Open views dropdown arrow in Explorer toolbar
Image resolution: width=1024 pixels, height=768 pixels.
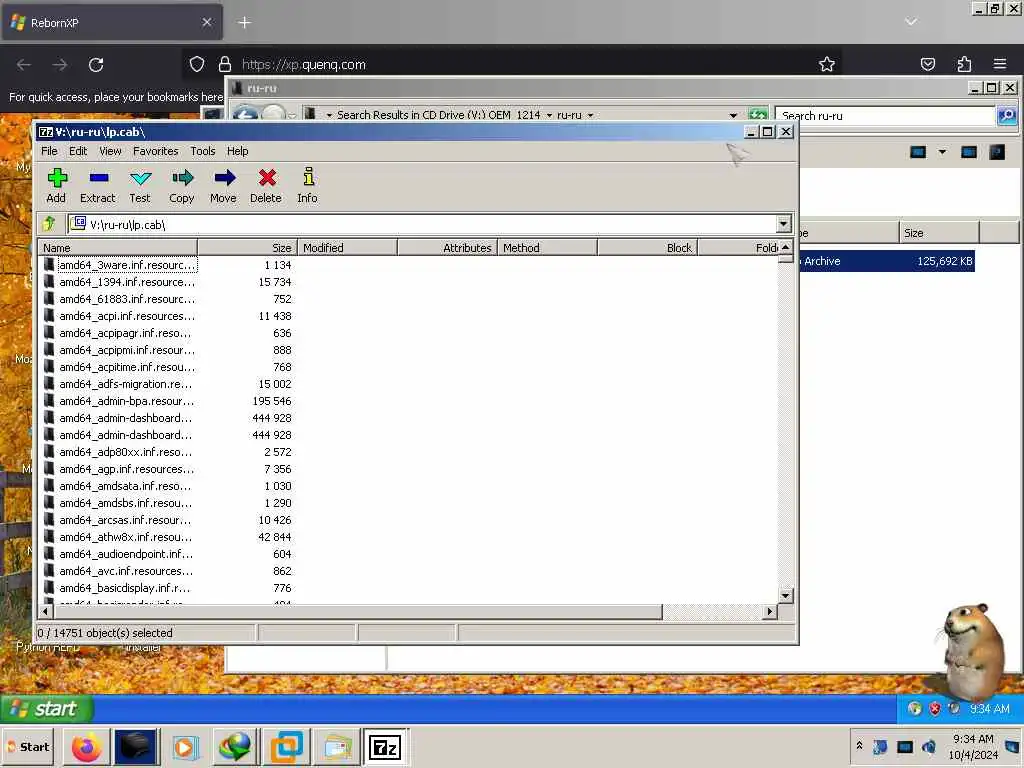[942, 152]
